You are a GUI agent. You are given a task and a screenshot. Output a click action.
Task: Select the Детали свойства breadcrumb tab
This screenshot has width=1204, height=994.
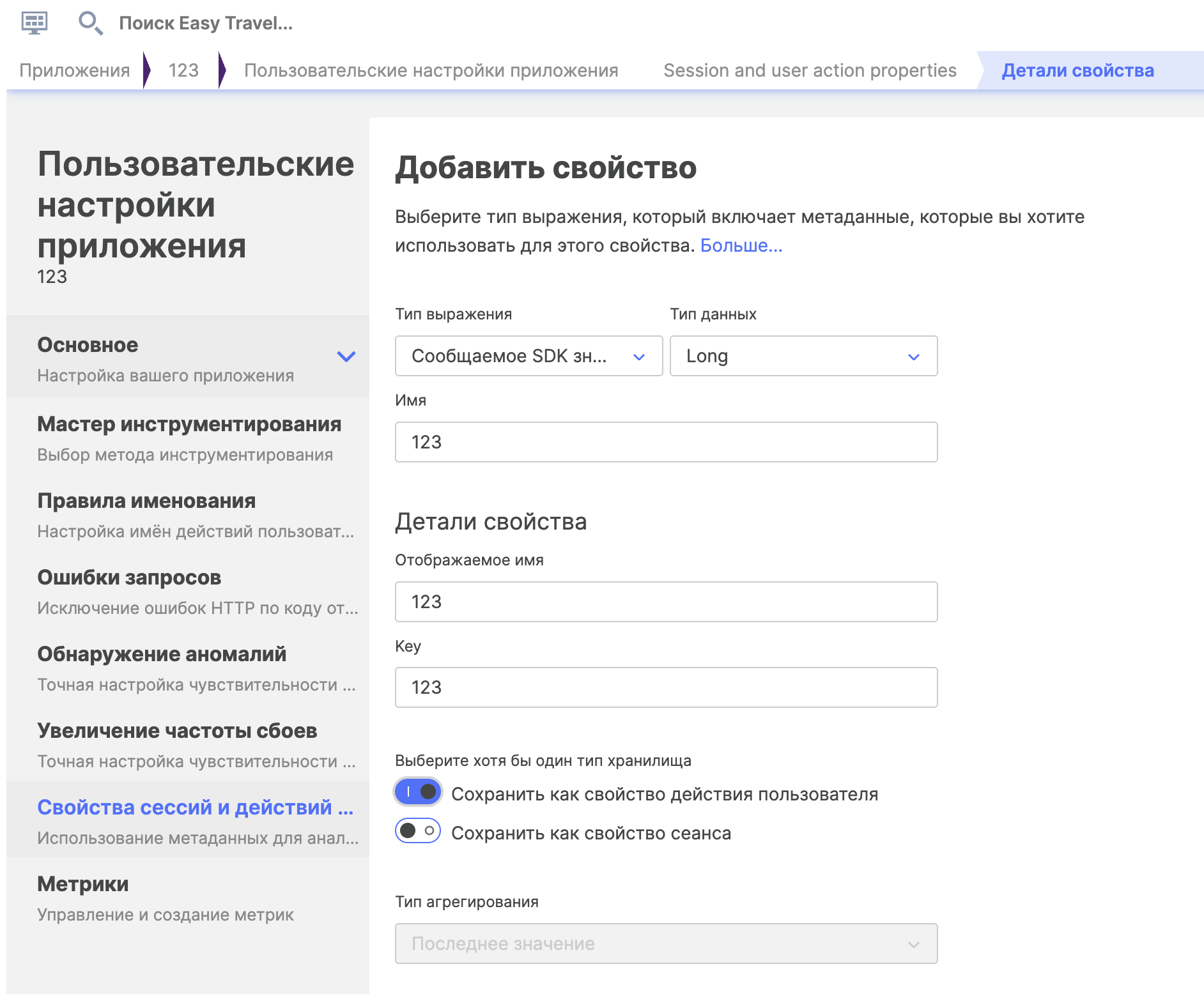[x=1077, y=70]
